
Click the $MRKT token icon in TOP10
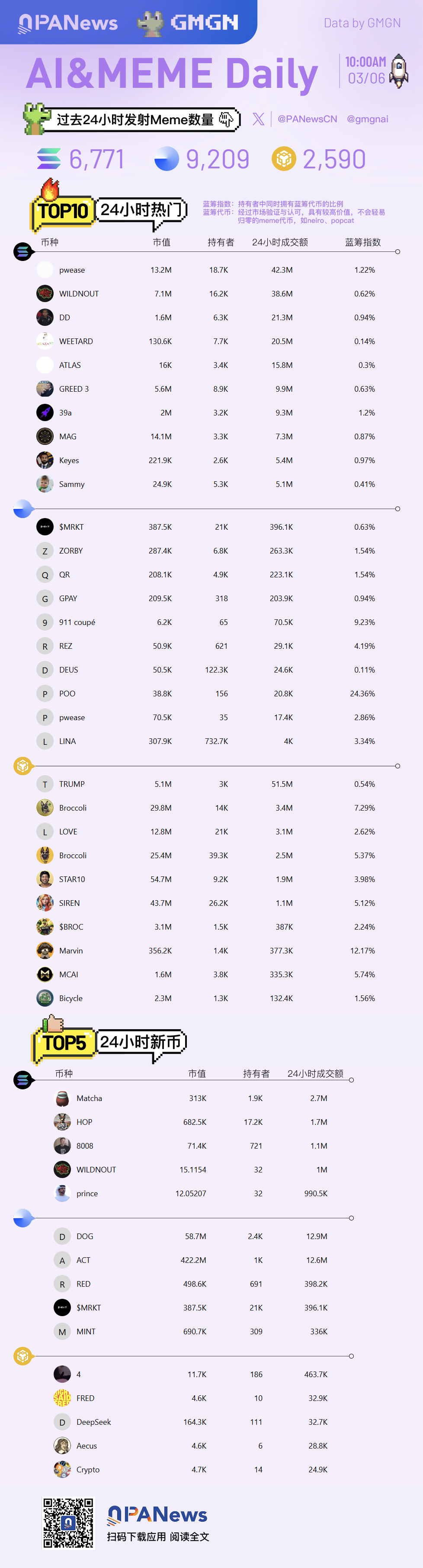tap(45, 527)
